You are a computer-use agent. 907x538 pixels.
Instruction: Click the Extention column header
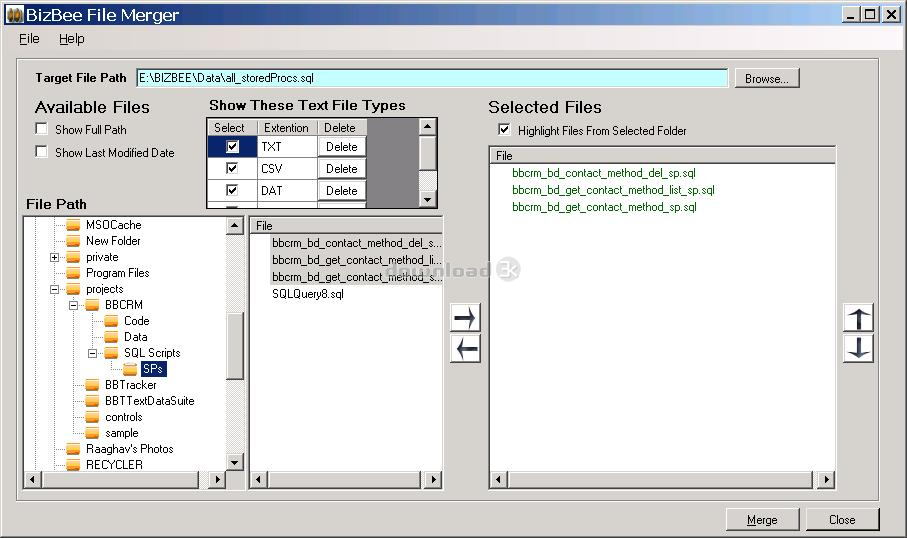pyautogui.click(x=287, y=128)
